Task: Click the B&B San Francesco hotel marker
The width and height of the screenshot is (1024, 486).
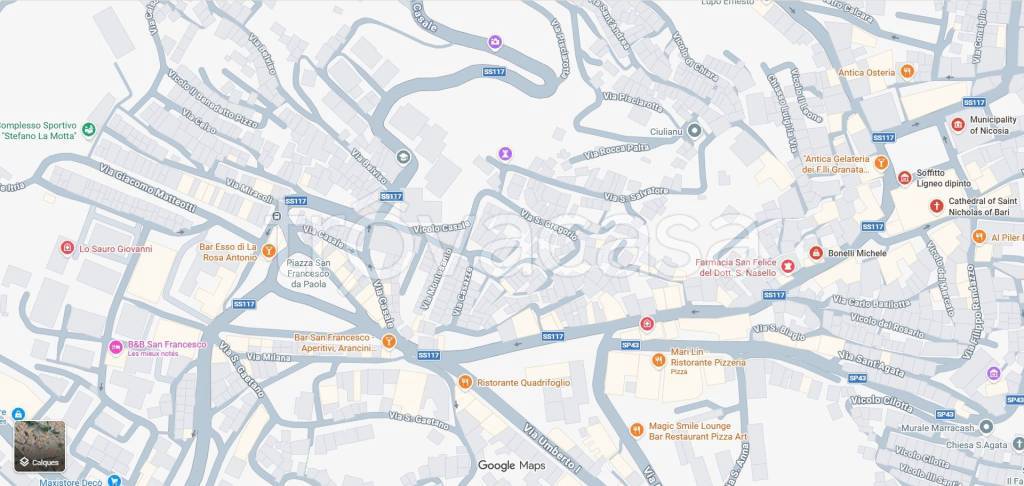Action: point(116,347)
